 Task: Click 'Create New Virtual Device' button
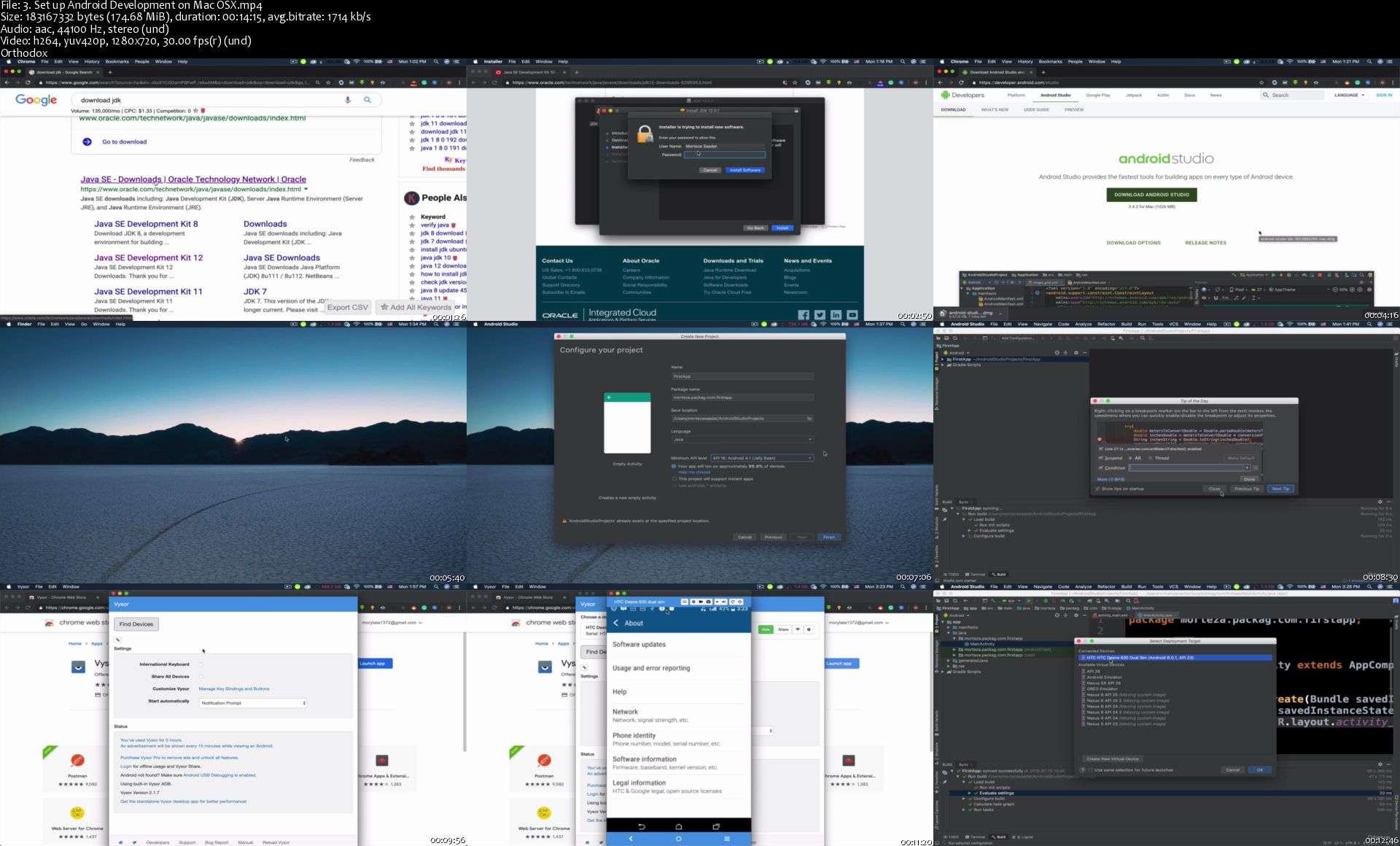[1112, 758]
